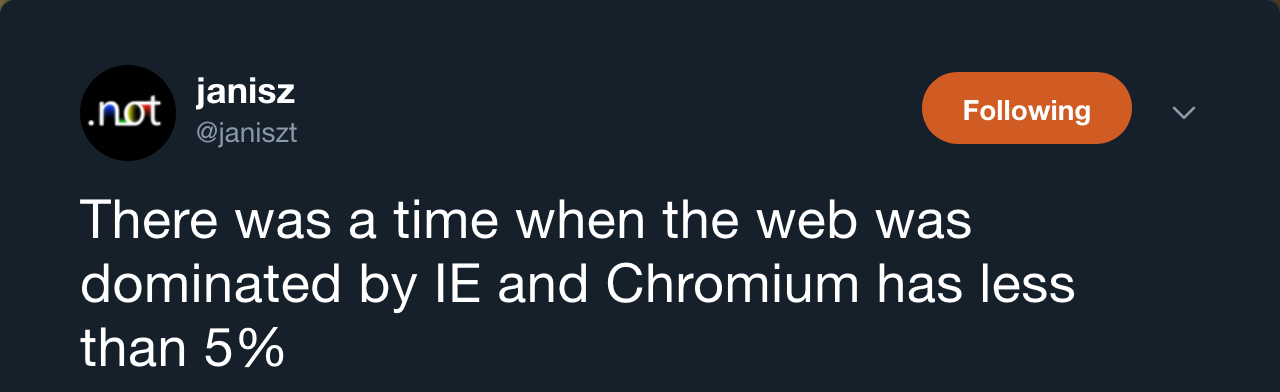Visit the @janiszt handle link
Viewport: 1280px width, 392px height.
[x=246, y=132]
